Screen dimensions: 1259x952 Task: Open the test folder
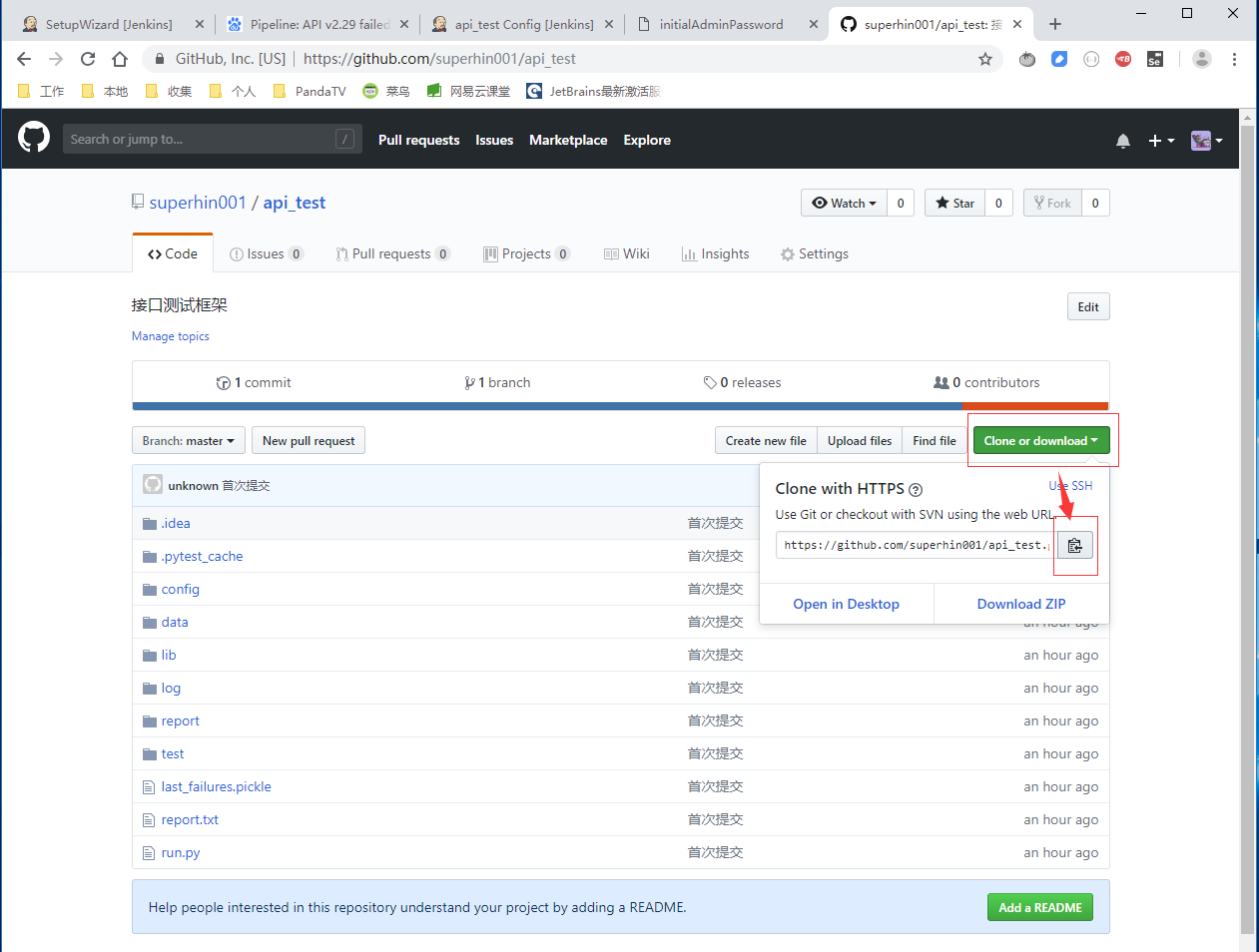coord(173,753)
